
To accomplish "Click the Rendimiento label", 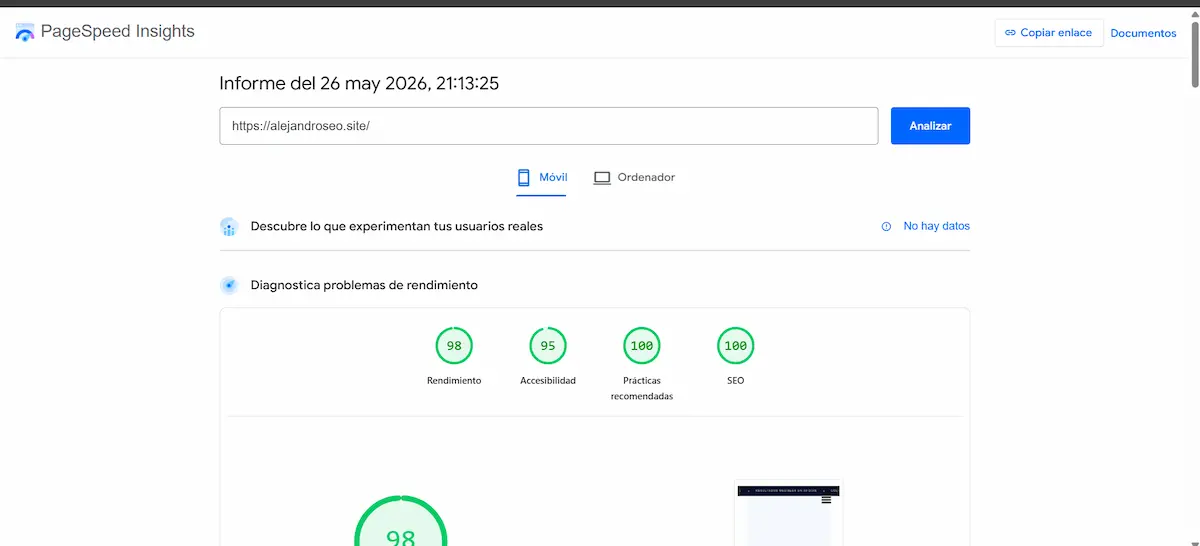I will [x=454, y=381].
